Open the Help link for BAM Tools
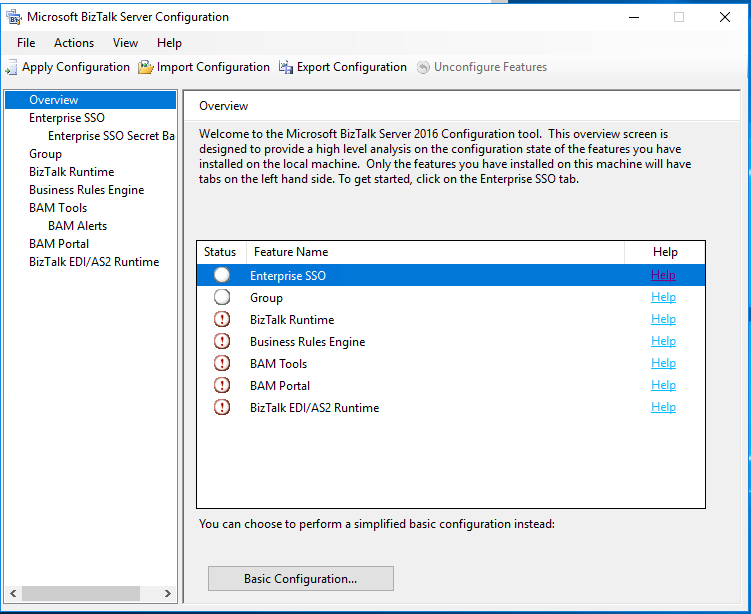751x614 pixels. [x=663, y=363]
